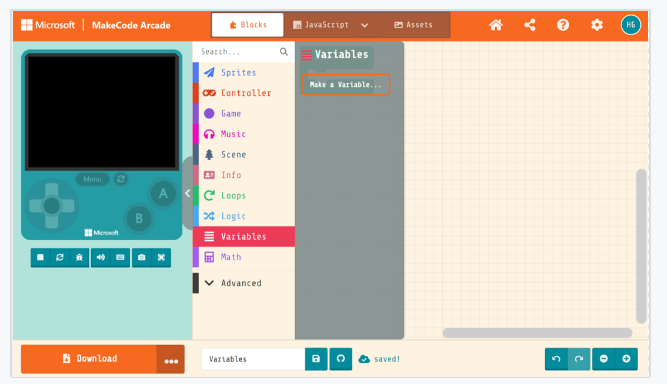Screen dimensions: 667x384
Task: Open the Settings gear menu
Action: pyautogui.click(x=597, y=25)
